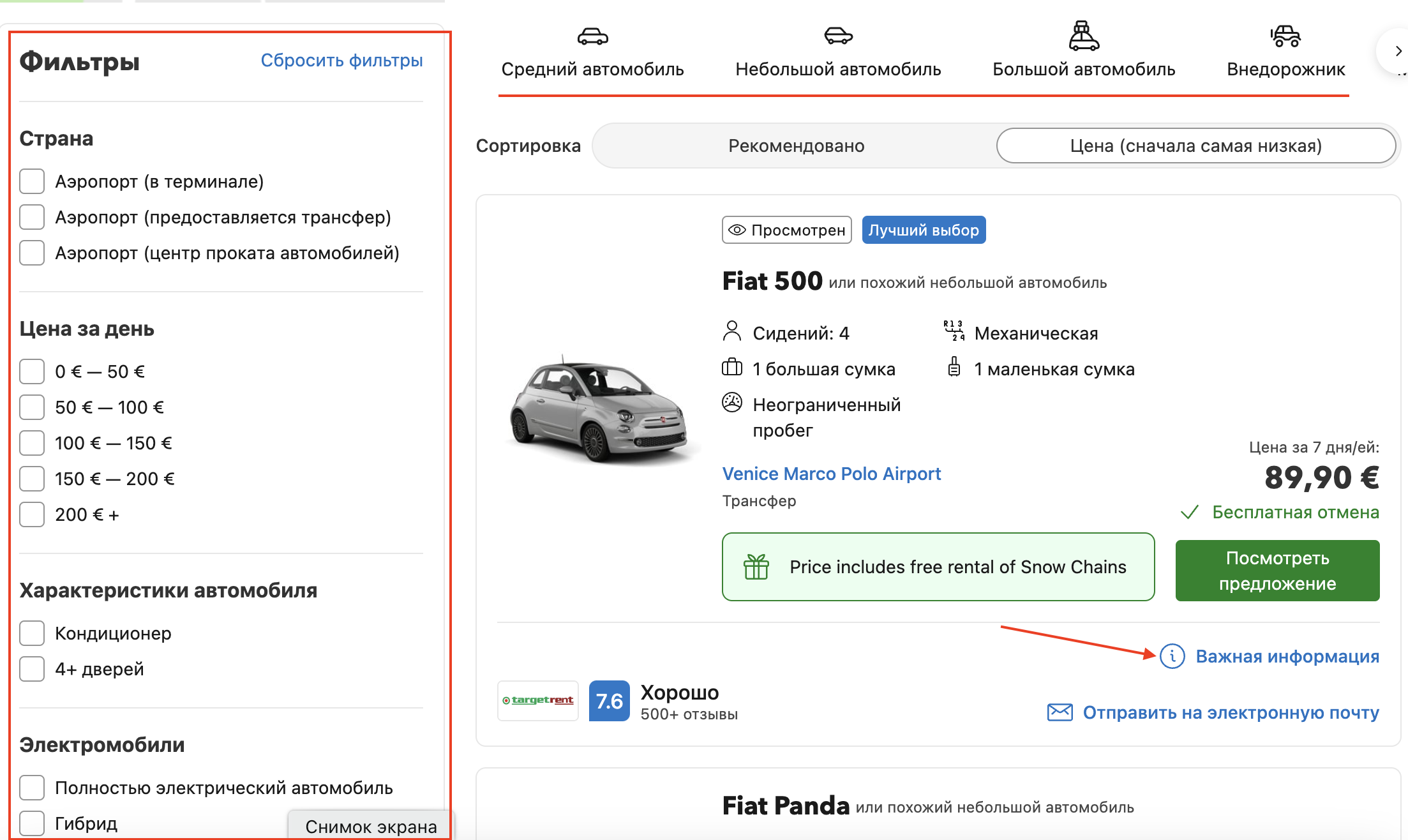Click Посмотреть предложение button
Viewport: 1408px width, 840px height.
coord(1277,571)
